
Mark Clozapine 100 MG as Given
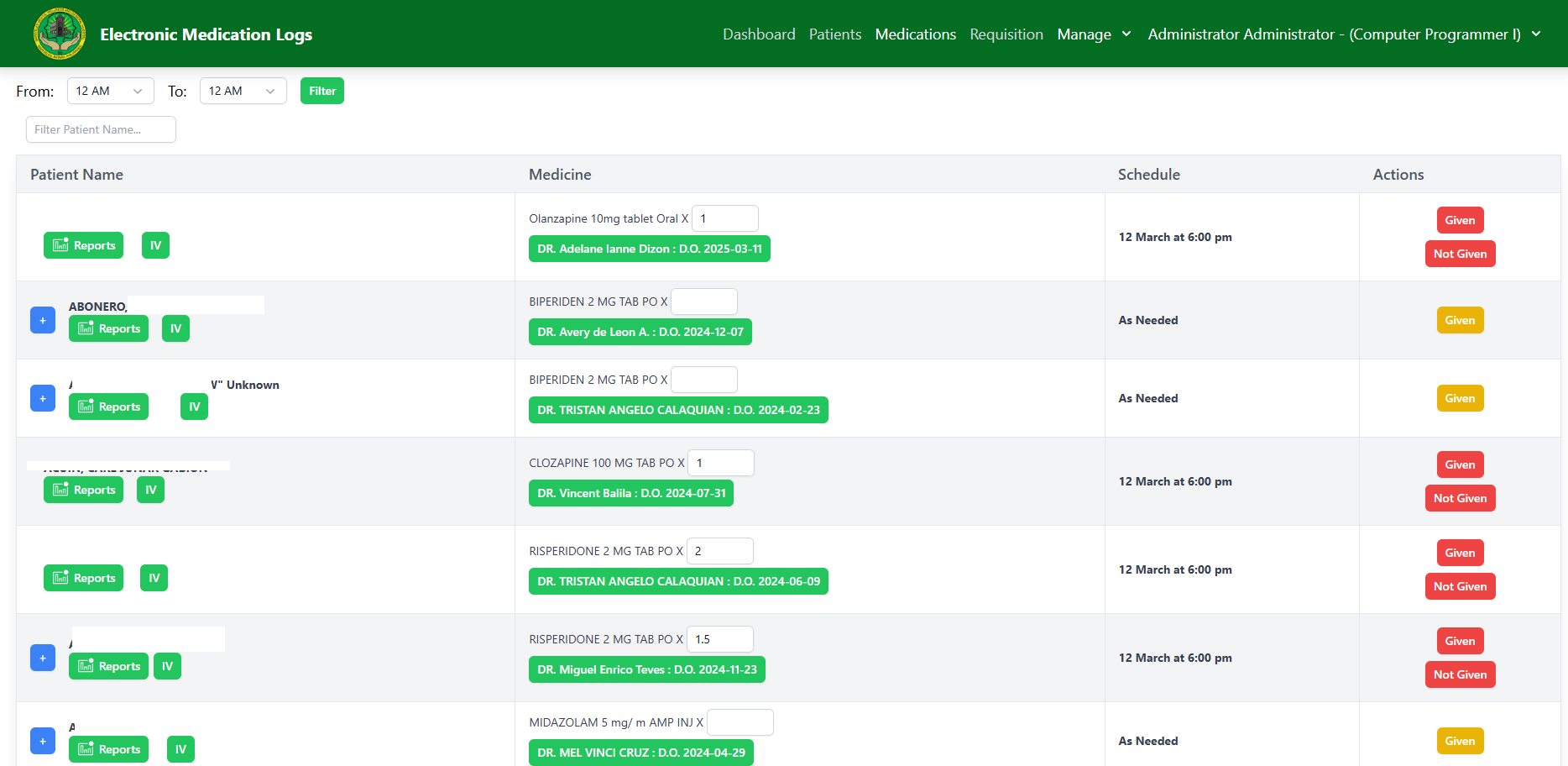1460,464
